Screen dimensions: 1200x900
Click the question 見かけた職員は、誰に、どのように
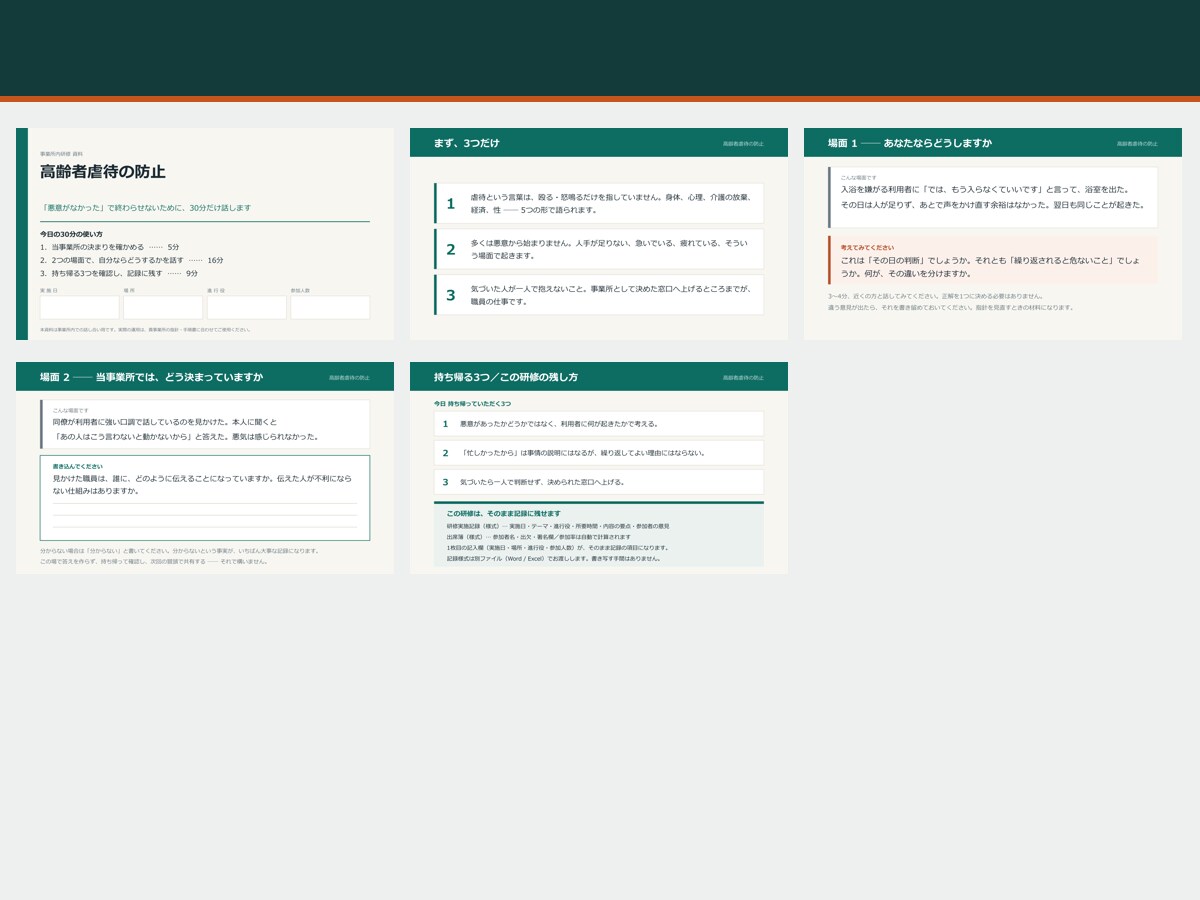[202, 484]
